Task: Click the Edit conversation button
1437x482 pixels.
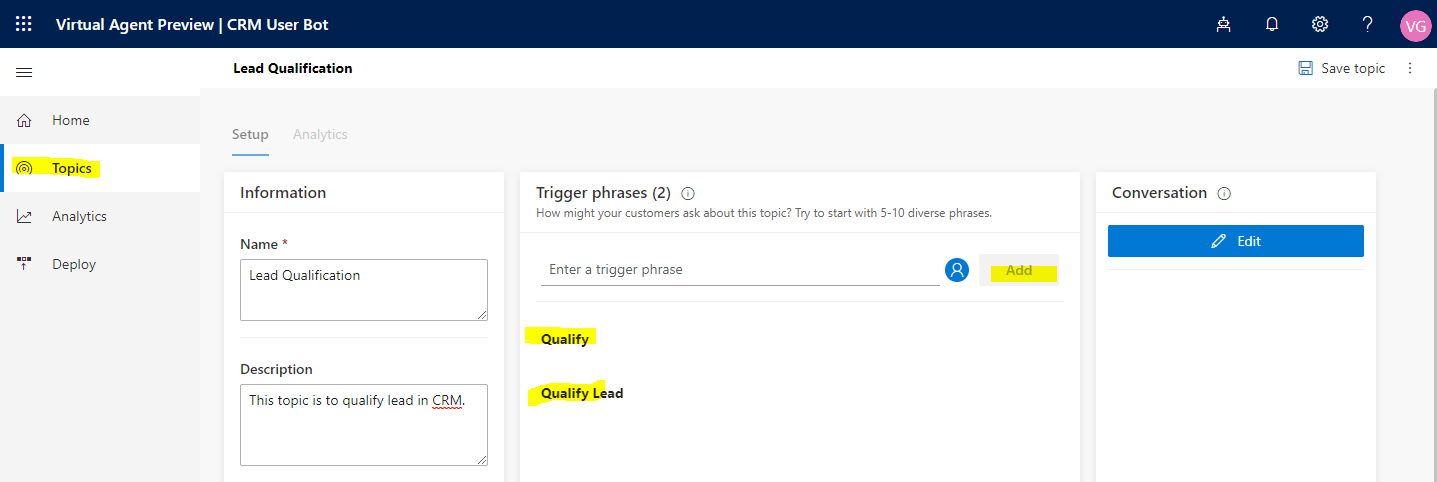Action: (x=1235, y=241)
